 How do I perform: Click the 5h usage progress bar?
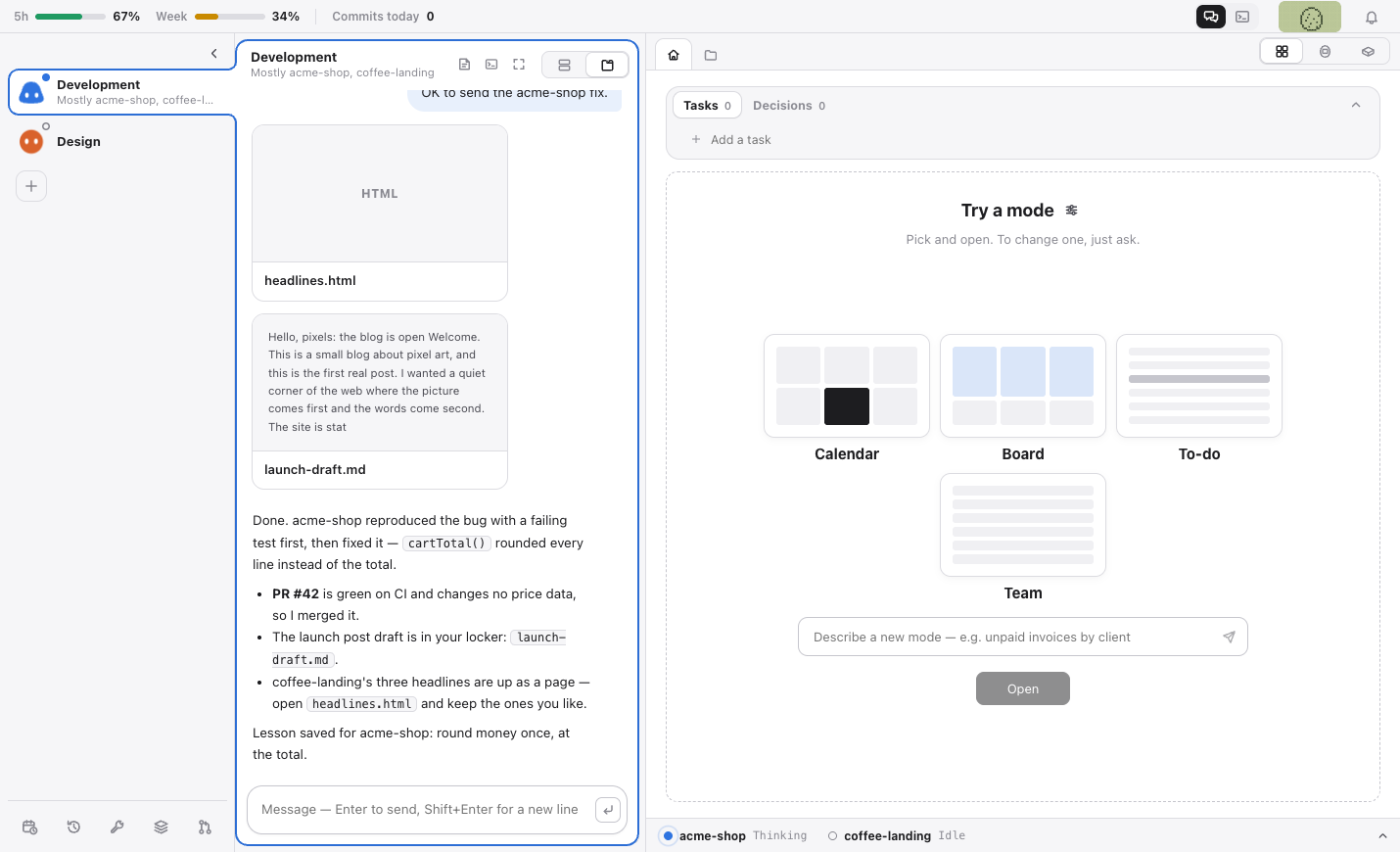pos(70,17)
